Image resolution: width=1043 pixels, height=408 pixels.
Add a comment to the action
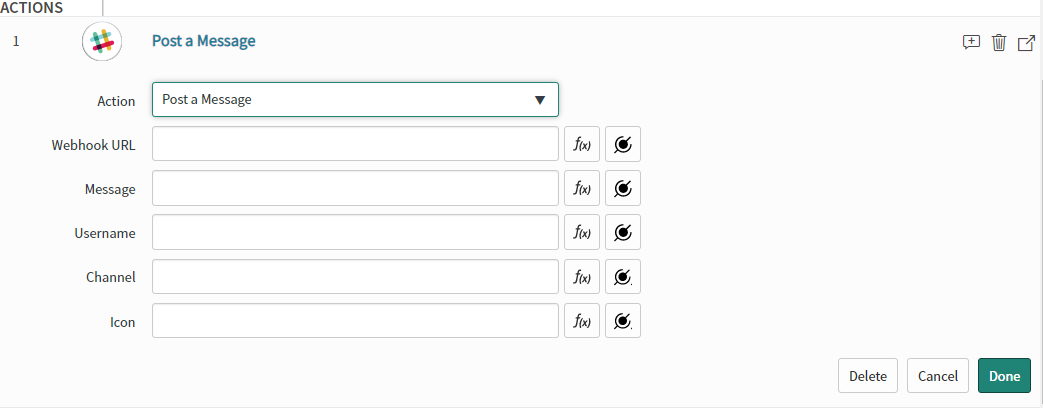point(971,43)
